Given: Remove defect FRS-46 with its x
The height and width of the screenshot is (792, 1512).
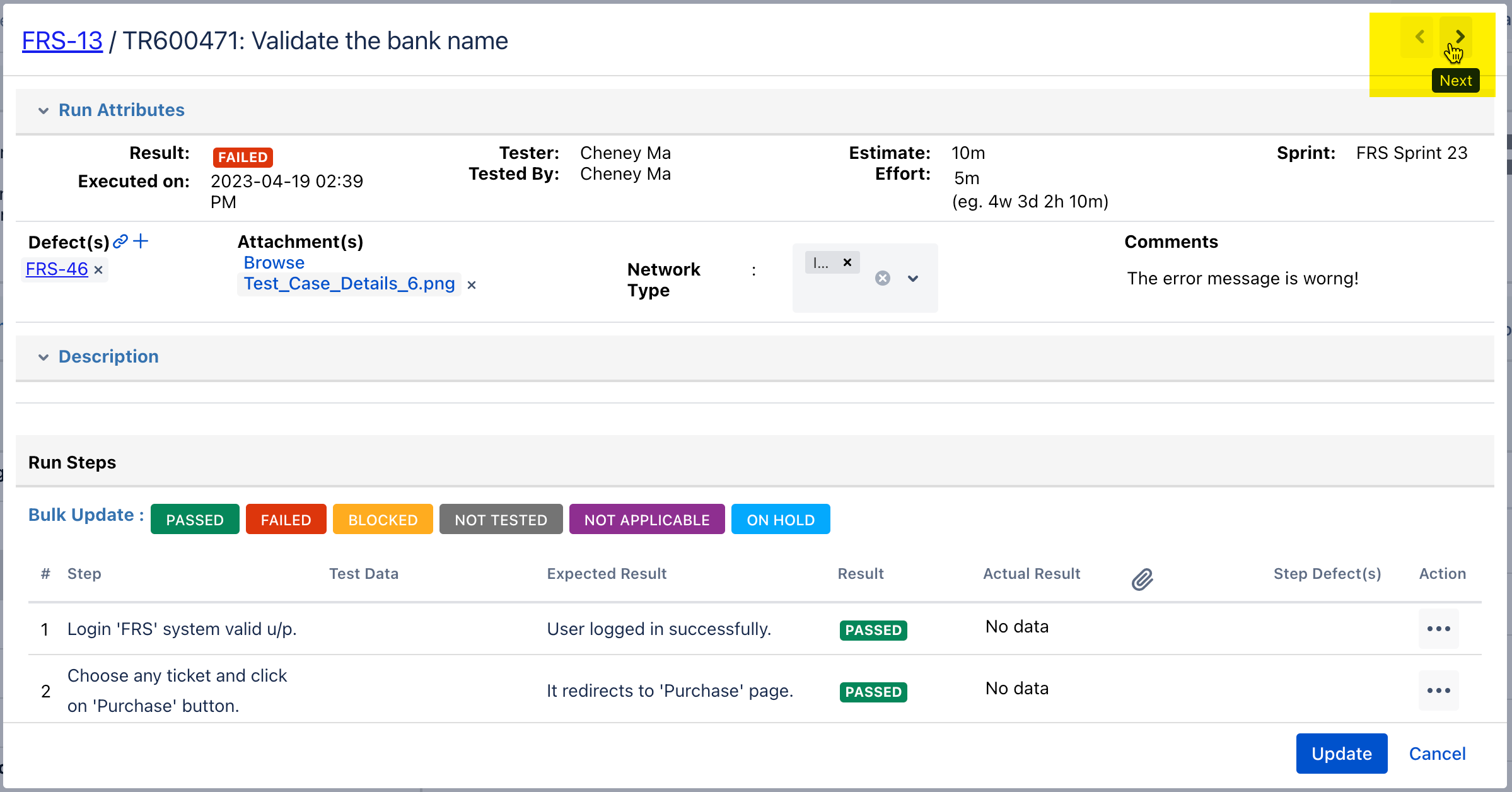Looking at the screenshot, I should (x=98, y=270).
